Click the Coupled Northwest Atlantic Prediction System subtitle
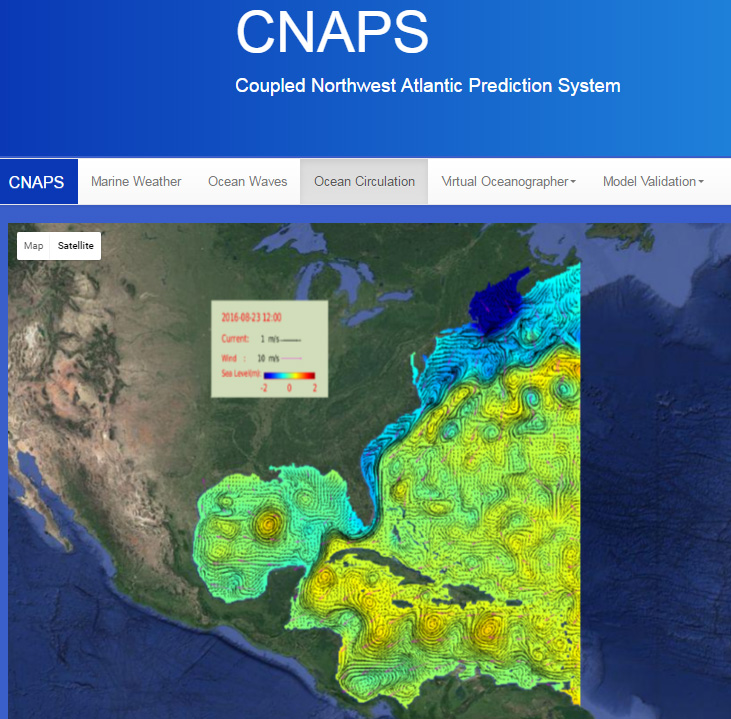The image size is (731, 719). tap(427, 86)
